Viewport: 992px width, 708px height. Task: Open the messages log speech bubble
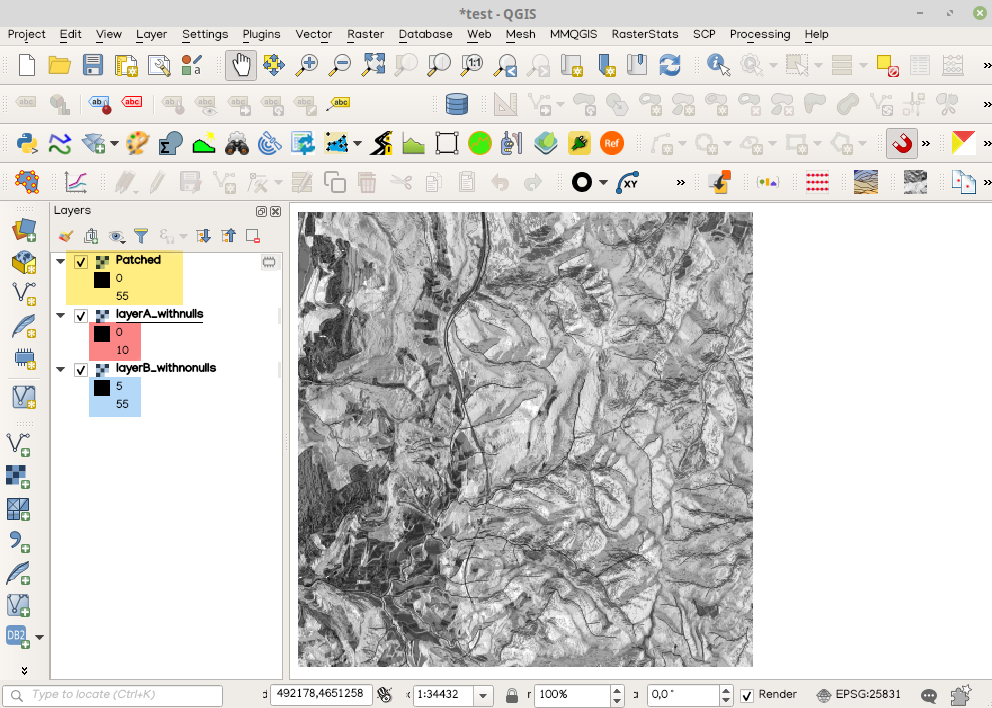click(929, 695)
